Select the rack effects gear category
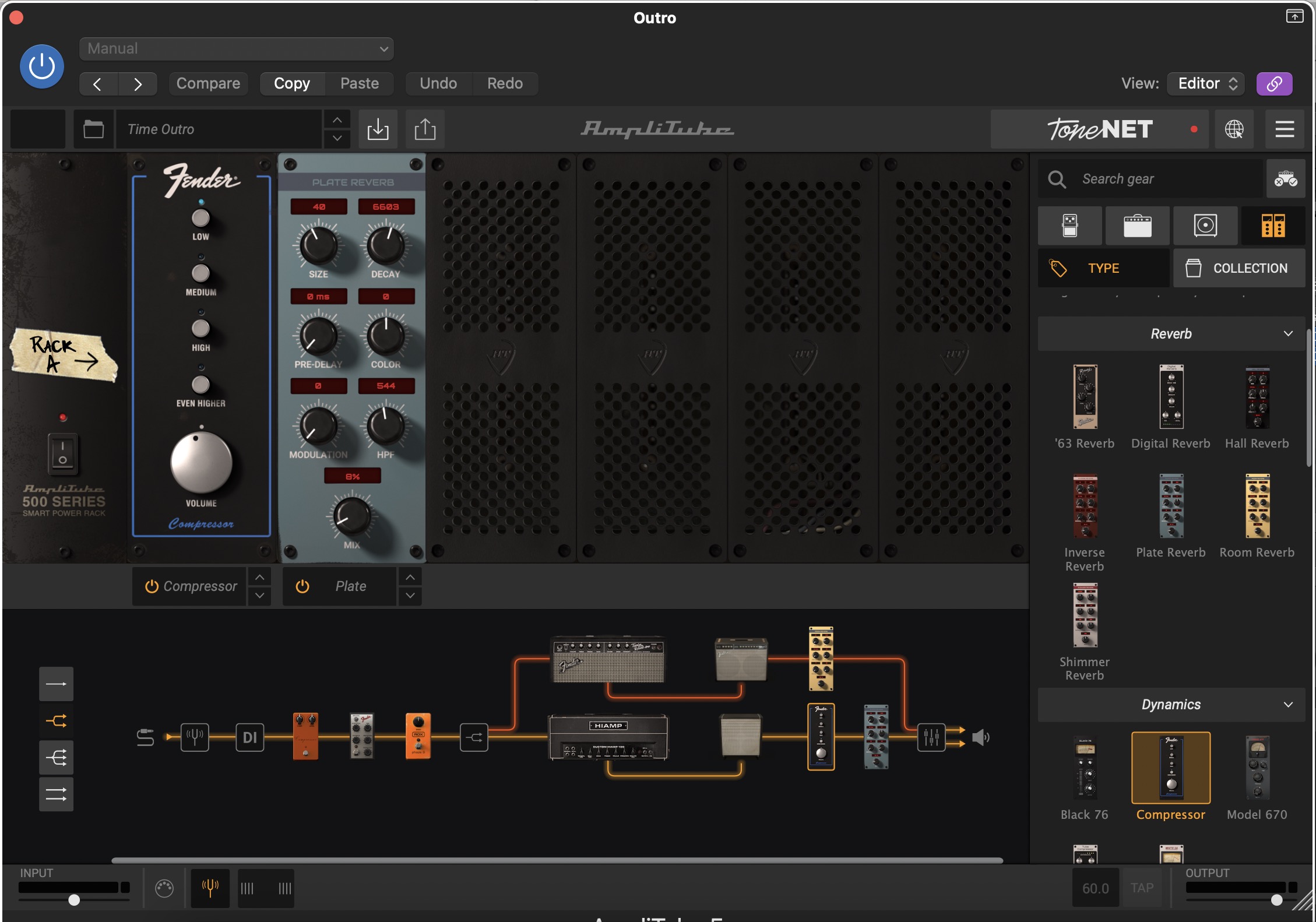The height and width of the screenshot is (922, 1316). click(1273, 226)
